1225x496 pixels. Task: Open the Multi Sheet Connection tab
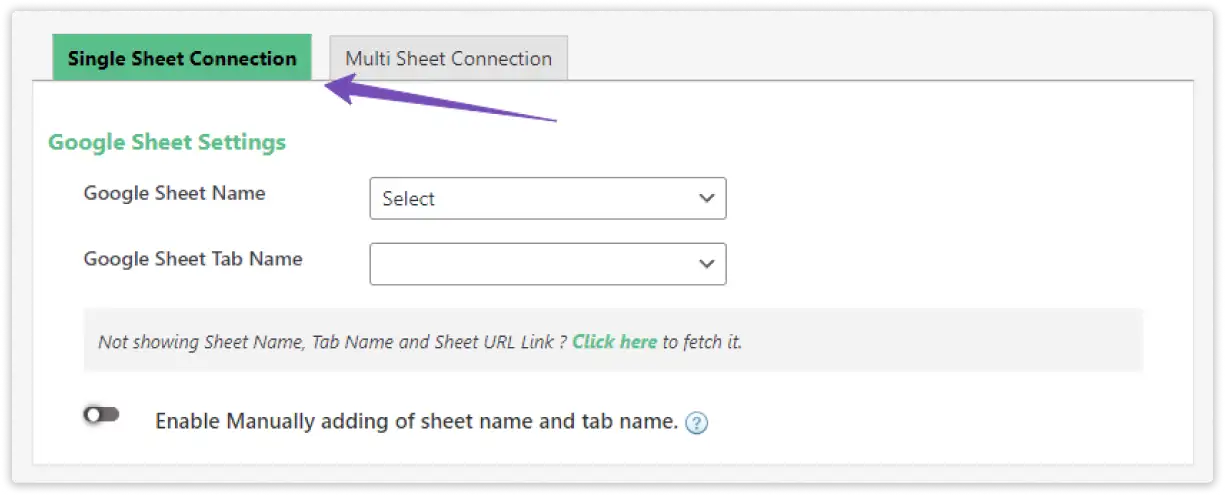(448, 58)
